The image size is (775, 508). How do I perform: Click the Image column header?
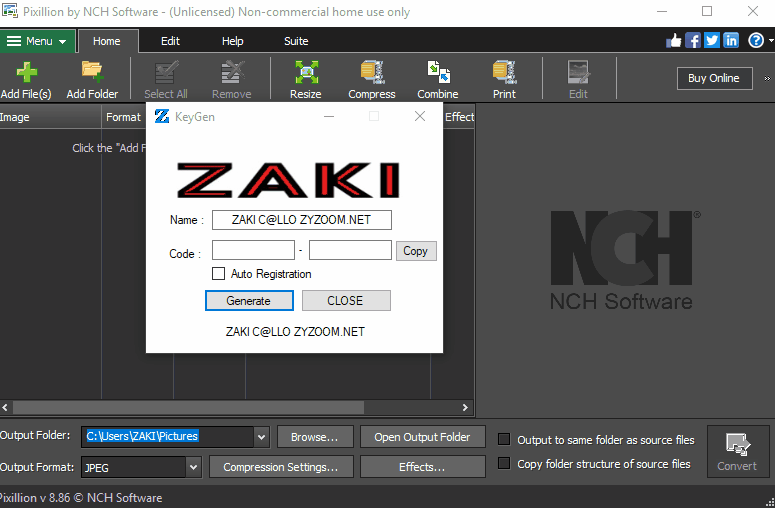pos(50,117)
